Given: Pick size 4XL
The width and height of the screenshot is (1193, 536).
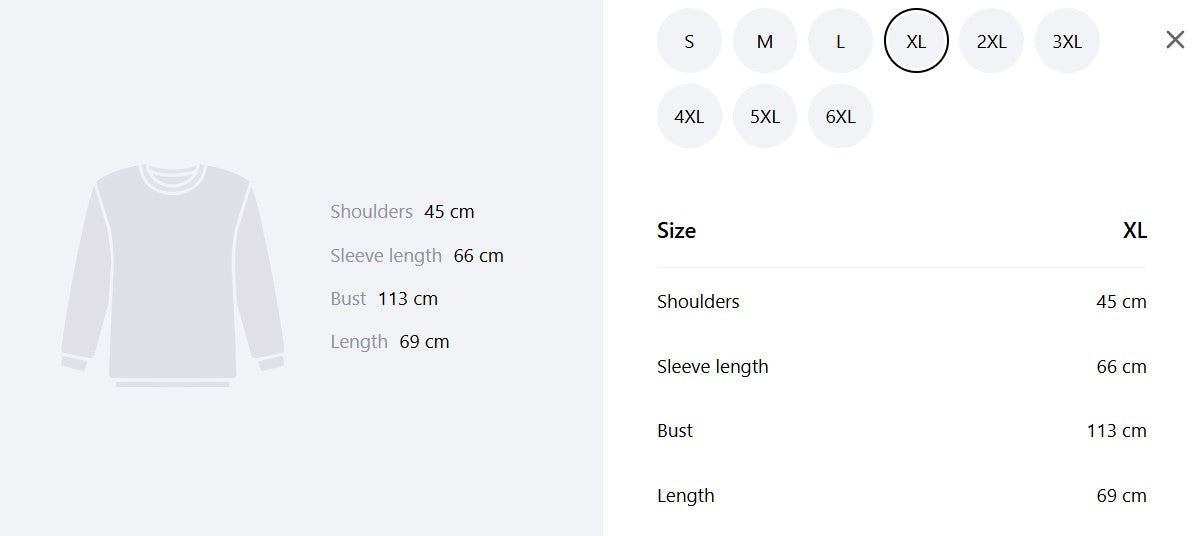Looking at the screenshot, I should (689, 116).
